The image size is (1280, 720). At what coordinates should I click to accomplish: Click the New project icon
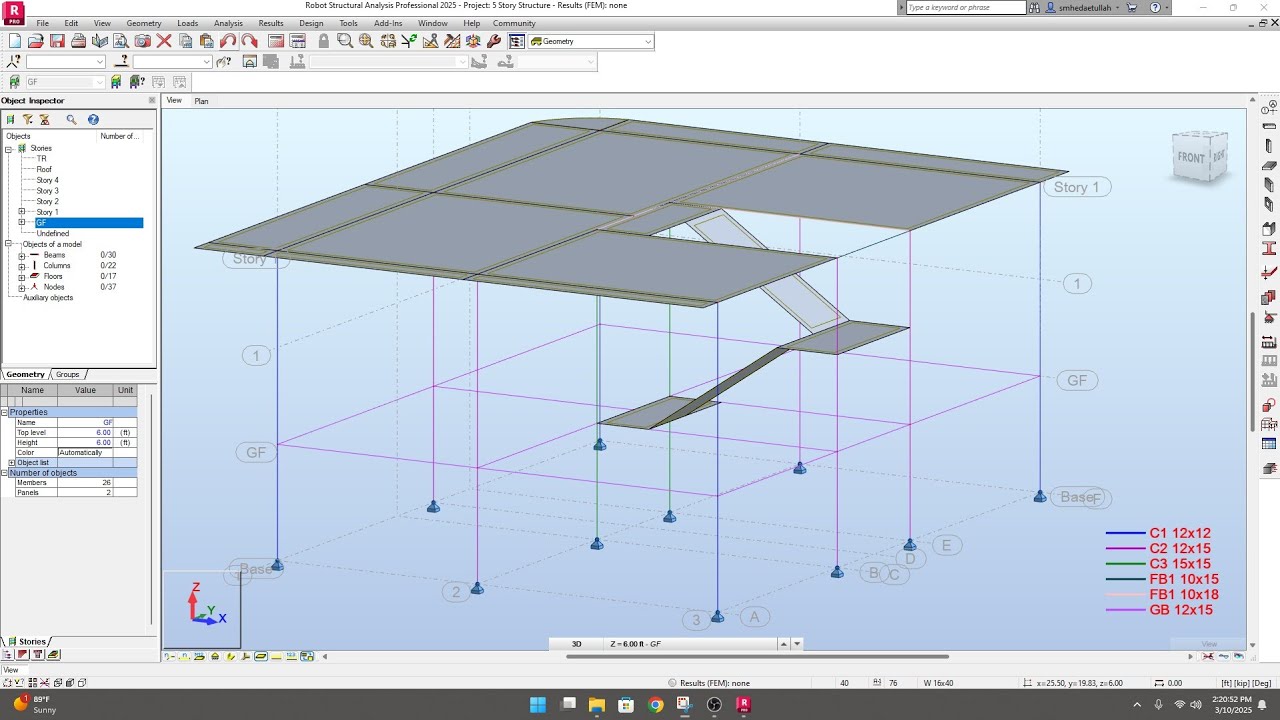pos(14,41)
